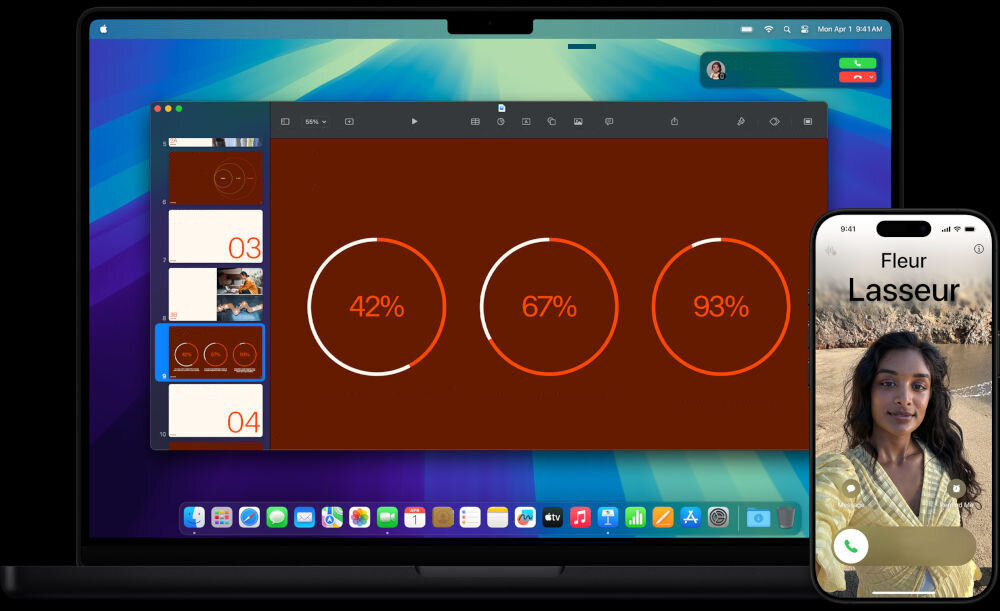This screenshot has width=1000, height=611.
Task: Tap Remind Me button on iPhone call screen
Action: tap(955, 489)
